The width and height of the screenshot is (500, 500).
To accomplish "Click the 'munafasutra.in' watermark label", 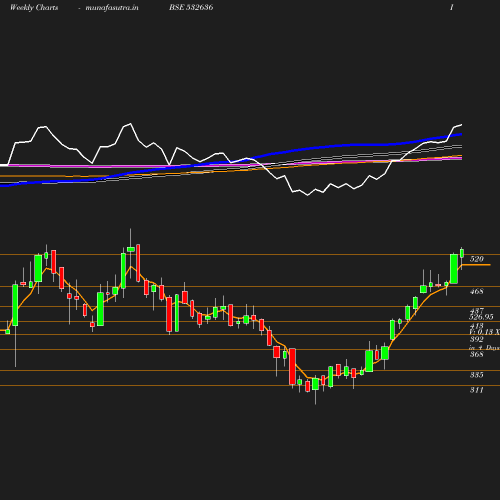I will click(112, 7).
